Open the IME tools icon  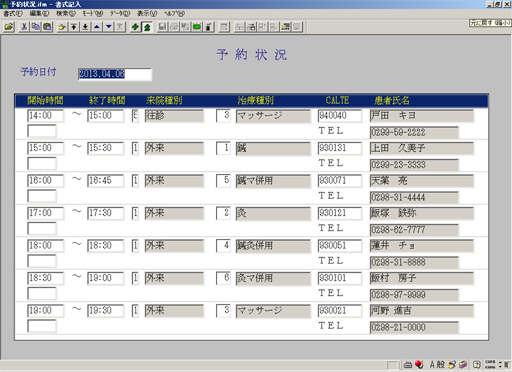(x=452, y=365)
